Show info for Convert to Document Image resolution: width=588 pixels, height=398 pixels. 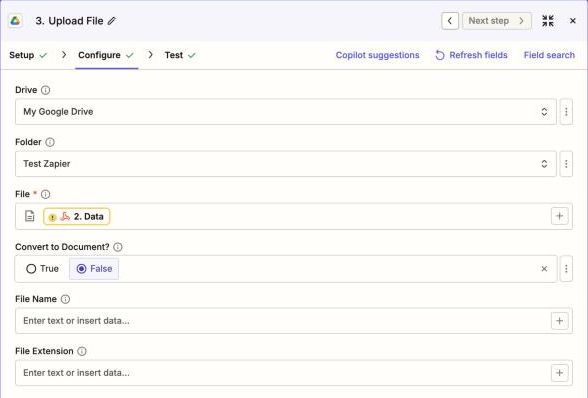118,247
